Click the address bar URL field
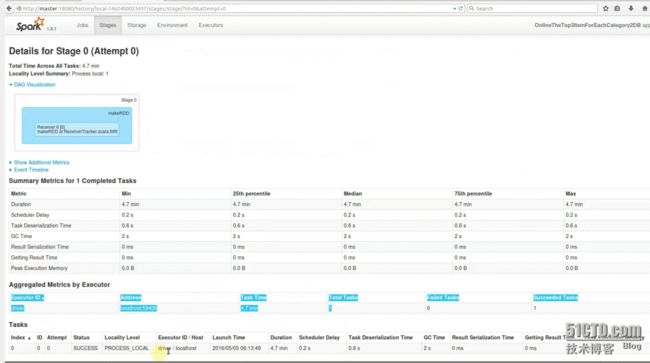This screenshot has height=363, width=650. [234, 8]
